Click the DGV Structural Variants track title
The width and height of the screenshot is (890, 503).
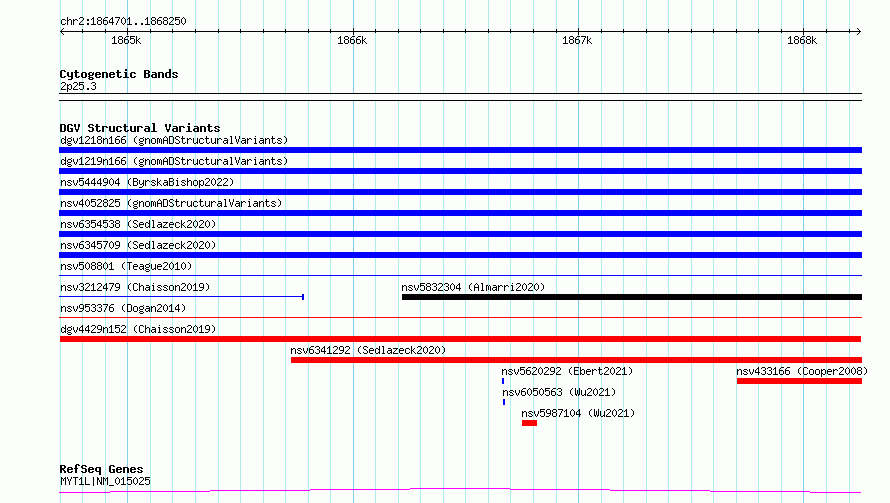[x=140, y=128]
